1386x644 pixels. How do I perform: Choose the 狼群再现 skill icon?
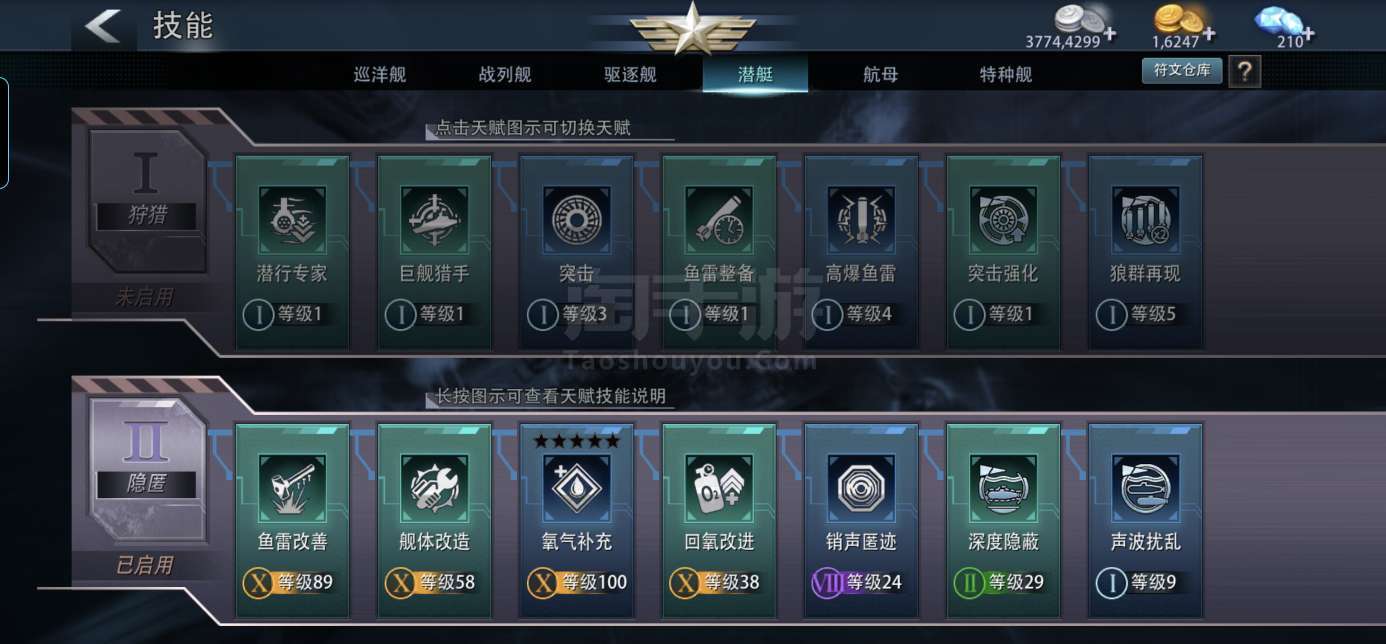click(1145, 219)
